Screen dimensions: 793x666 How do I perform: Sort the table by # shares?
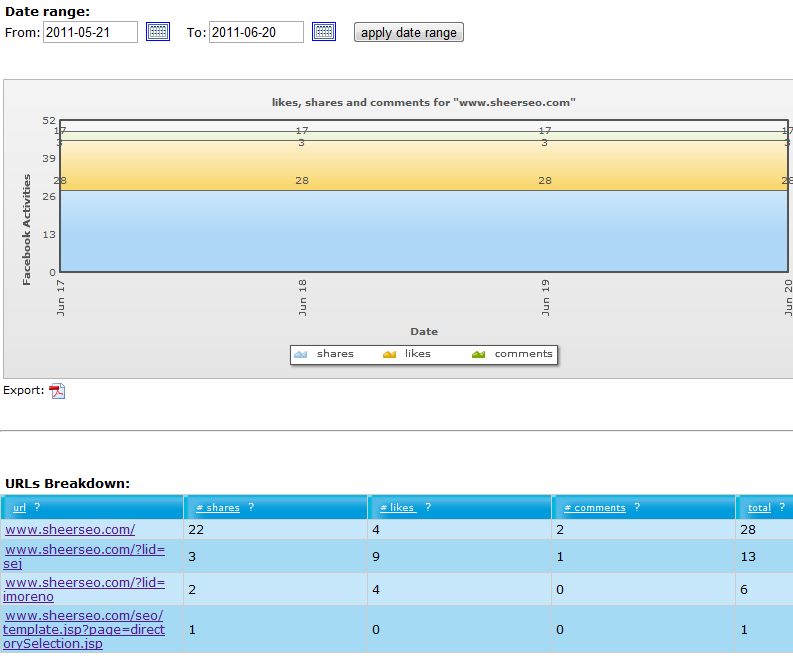click(x=218, y=508)
